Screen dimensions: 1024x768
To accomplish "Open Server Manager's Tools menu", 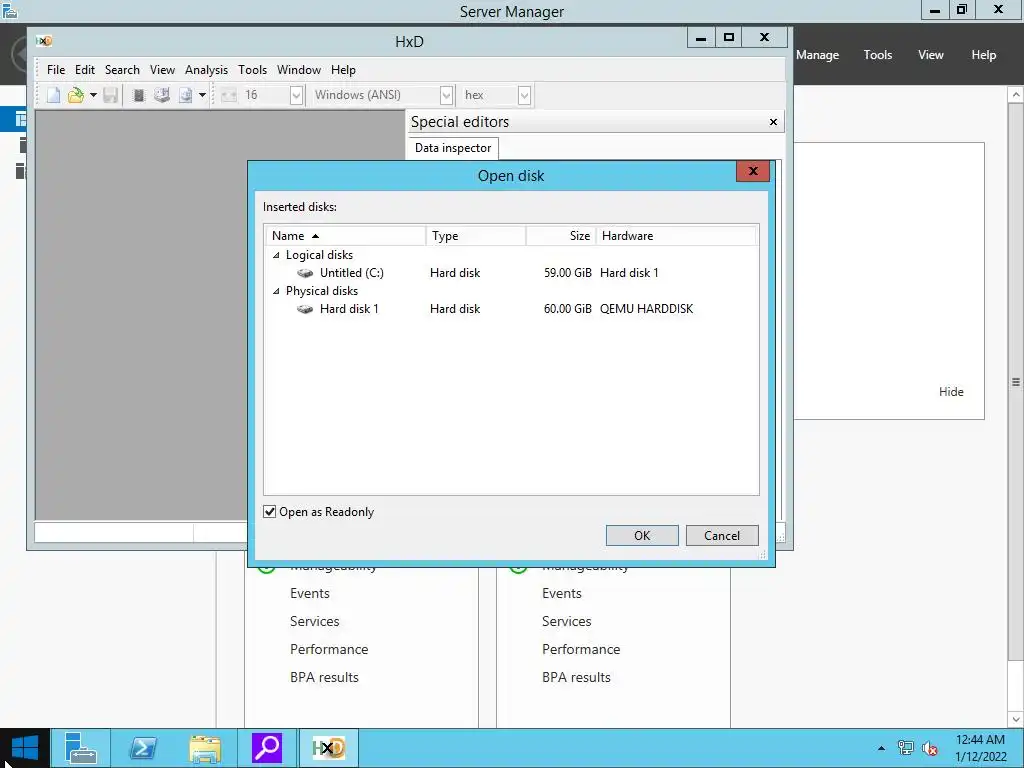I will (877, 55).
